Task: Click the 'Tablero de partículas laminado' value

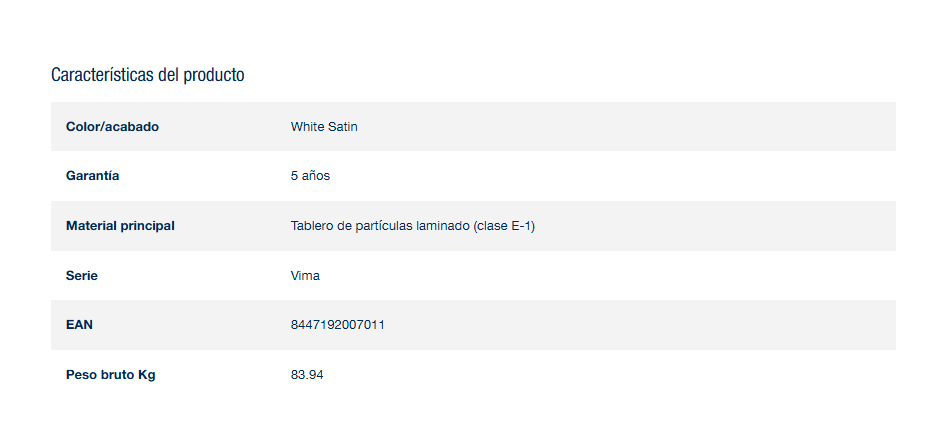Action: (x=380, y=226)
